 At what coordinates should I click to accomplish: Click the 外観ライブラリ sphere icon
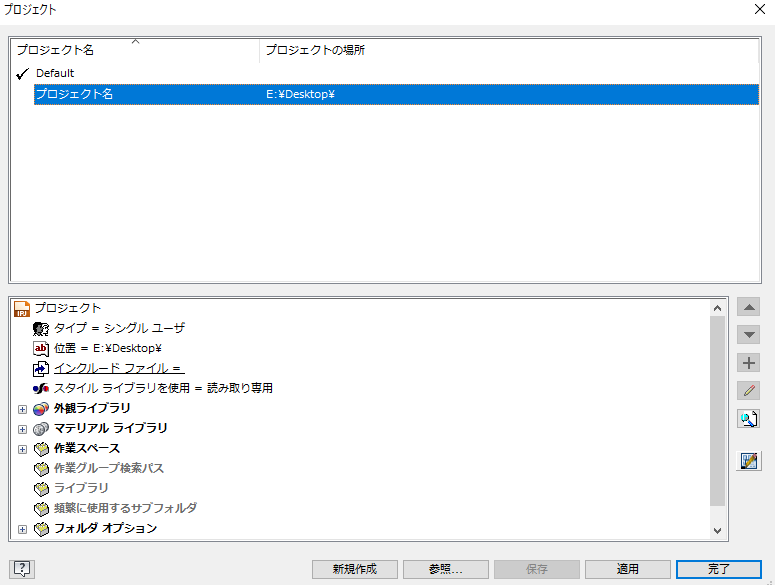point(41,409)
